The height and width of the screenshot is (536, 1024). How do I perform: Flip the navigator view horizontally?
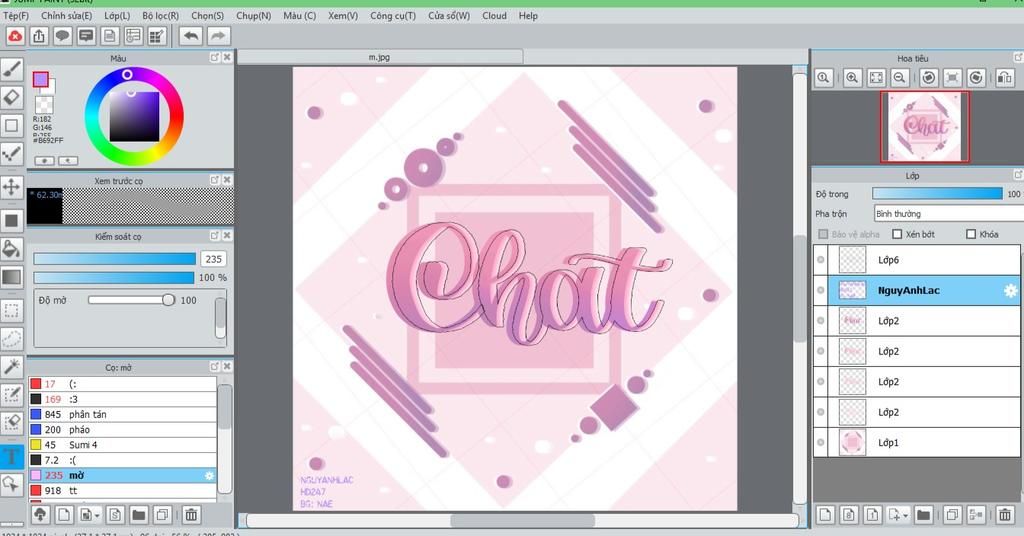[x=1004, y=78]
